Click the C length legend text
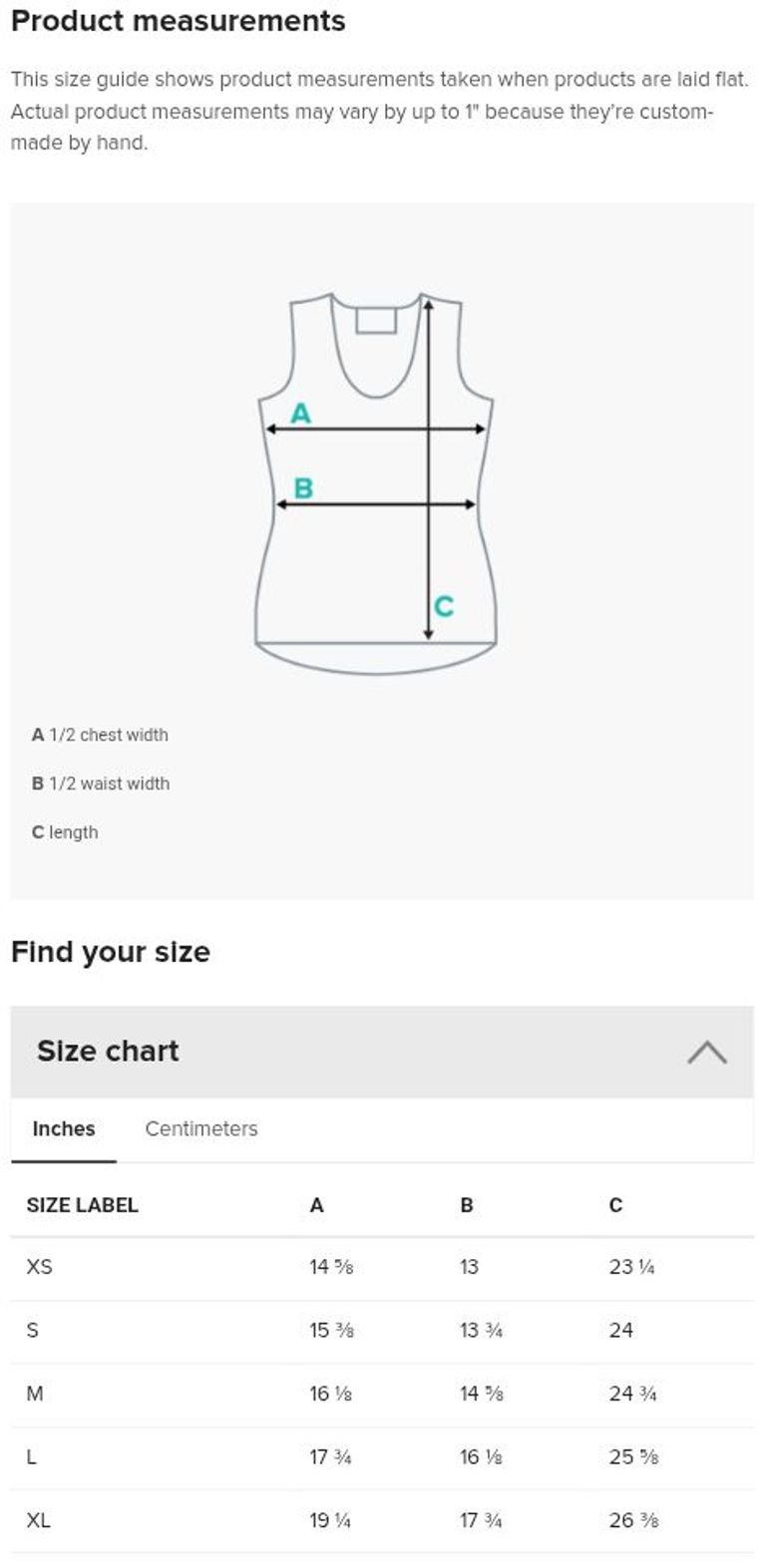This screenshot has height=1568, width=766. [x=65, y=832]
